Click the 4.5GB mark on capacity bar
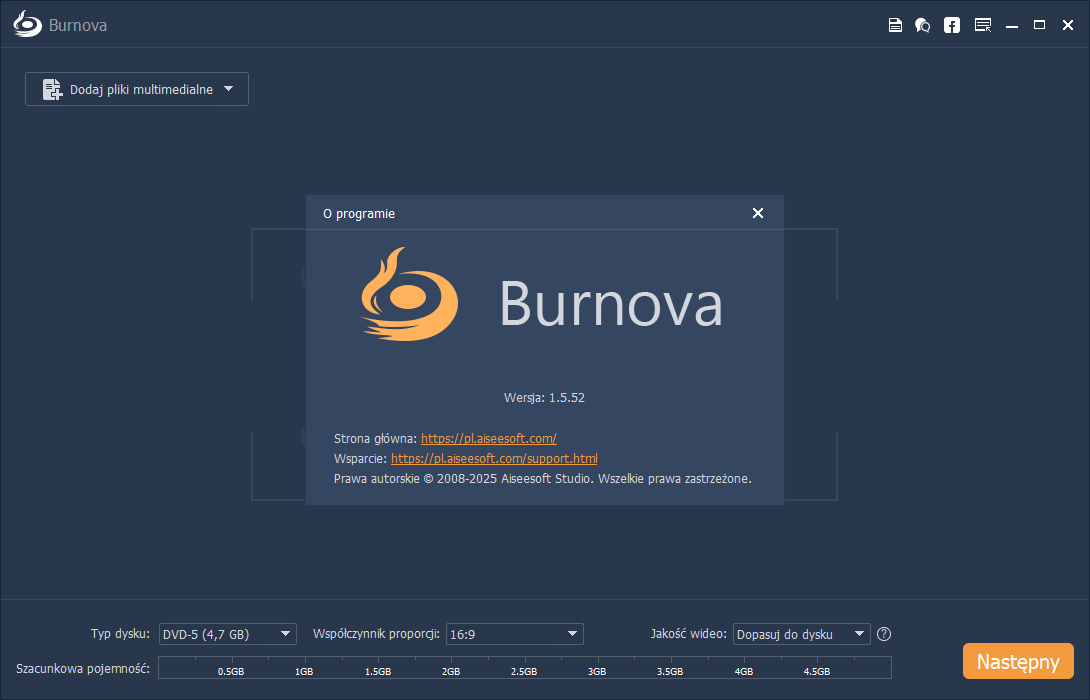The height and width of the screenshot is (700, 1090). point(817,671)
